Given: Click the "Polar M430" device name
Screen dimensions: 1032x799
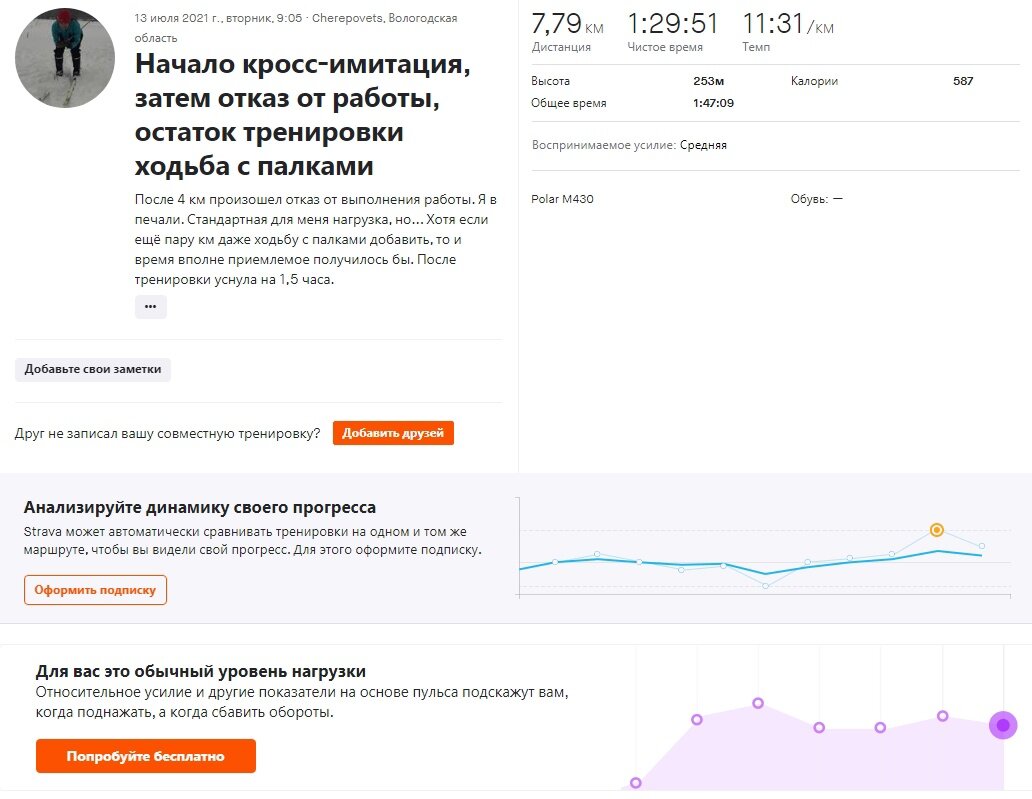Looking at the screenshot, I should coord(561,198).
